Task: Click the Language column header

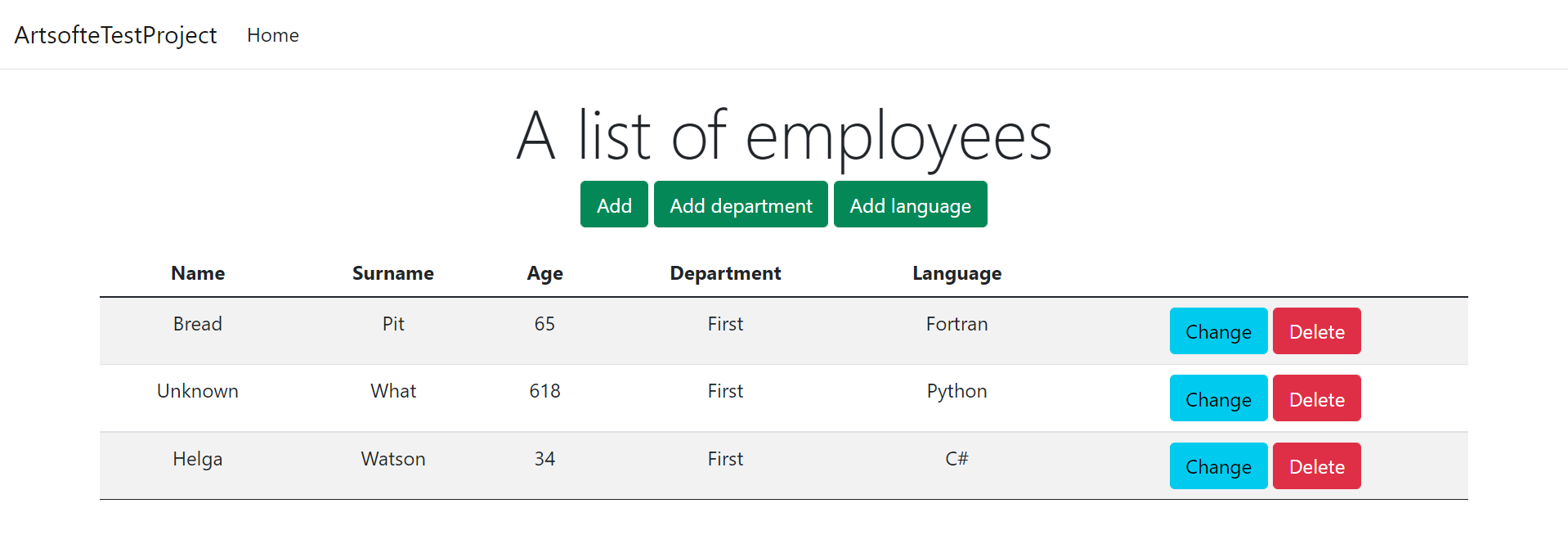Action: pos(956,273)
